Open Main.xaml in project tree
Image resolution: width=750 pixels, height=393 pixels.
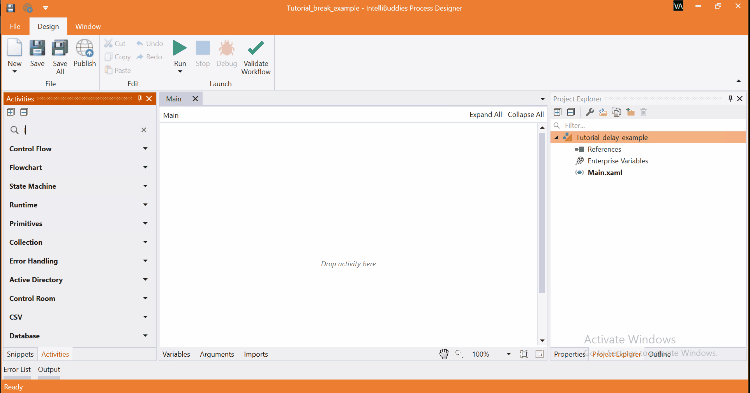coord(605,173)
